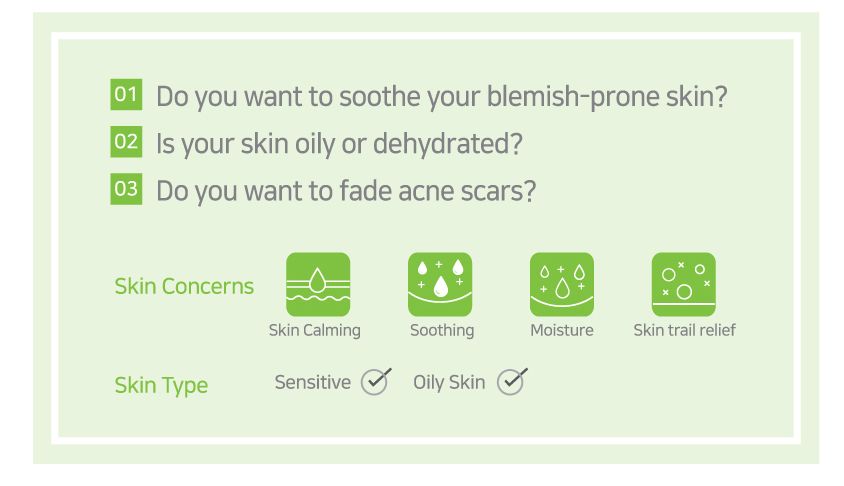Click the Skin Calming label
This screenshot has width=844, height=486.
pos(315,330)
